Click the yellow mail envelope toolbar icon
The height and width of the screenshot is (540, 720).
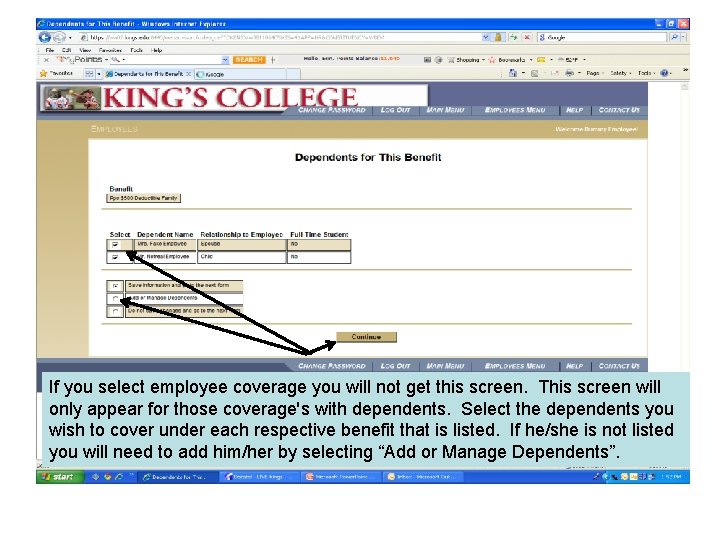click(x=541, y=60)
